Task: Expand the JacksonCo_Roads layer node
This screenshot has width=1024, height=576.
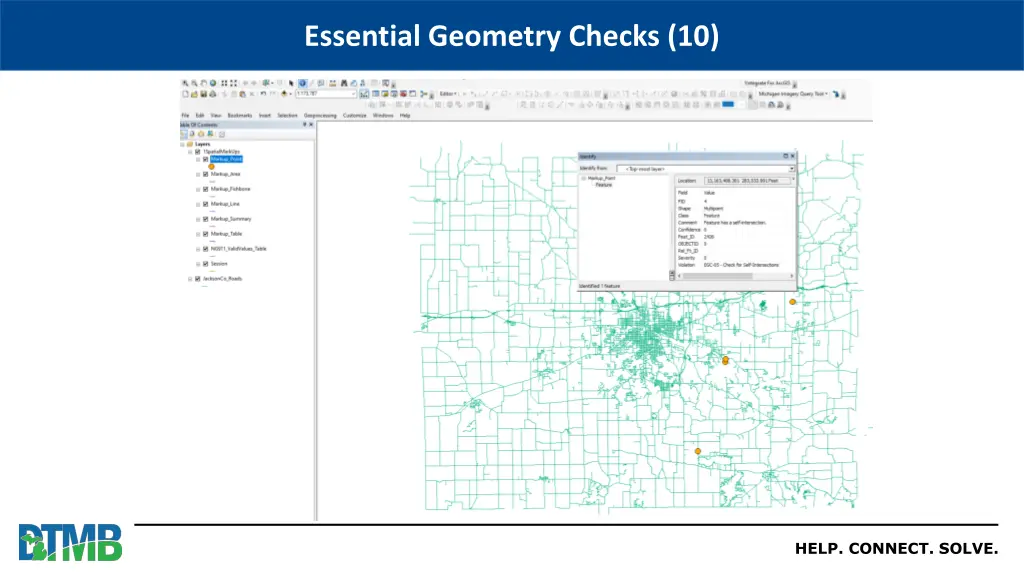Action: (x=190, y=279)
